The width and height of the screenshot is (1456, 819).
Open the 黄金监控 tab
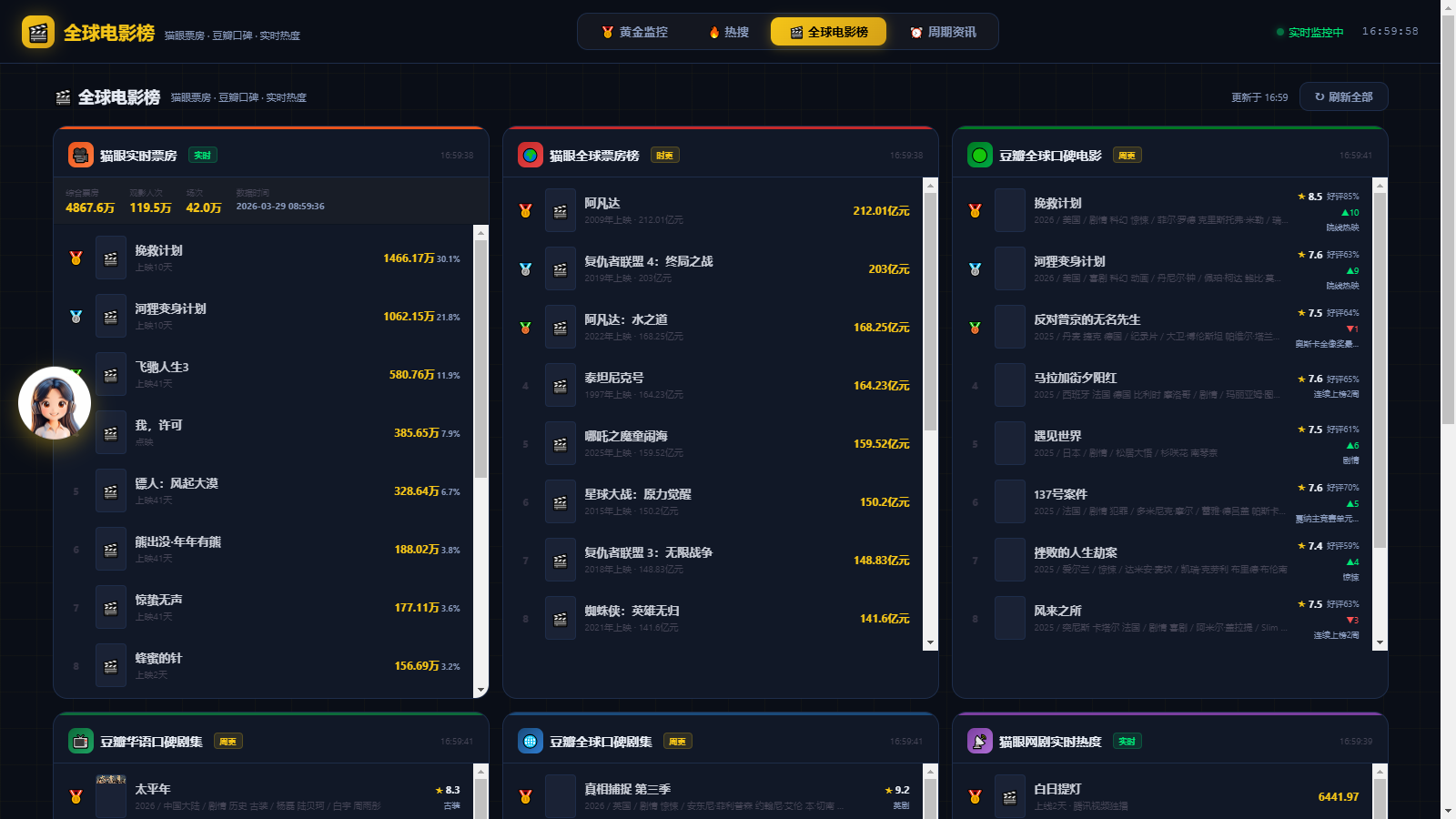[x=634, y=32]
